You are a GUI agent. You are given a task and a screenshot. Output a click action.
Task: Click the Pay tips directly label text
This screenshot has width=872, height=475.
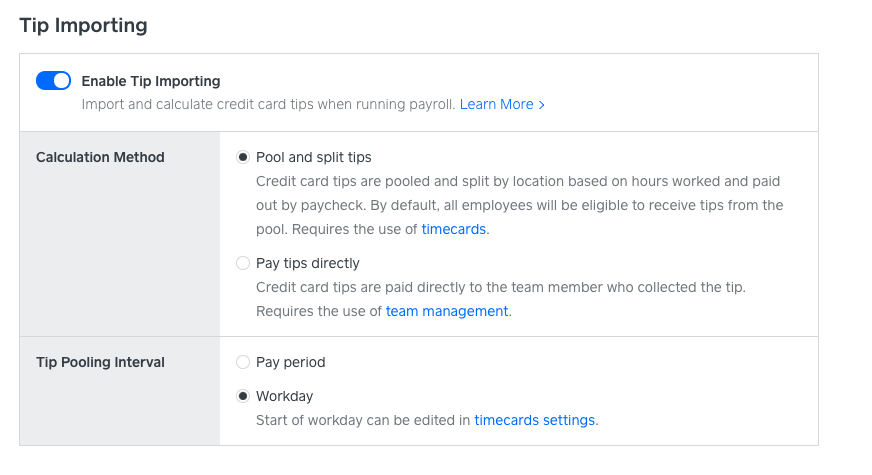pos(308,263)
